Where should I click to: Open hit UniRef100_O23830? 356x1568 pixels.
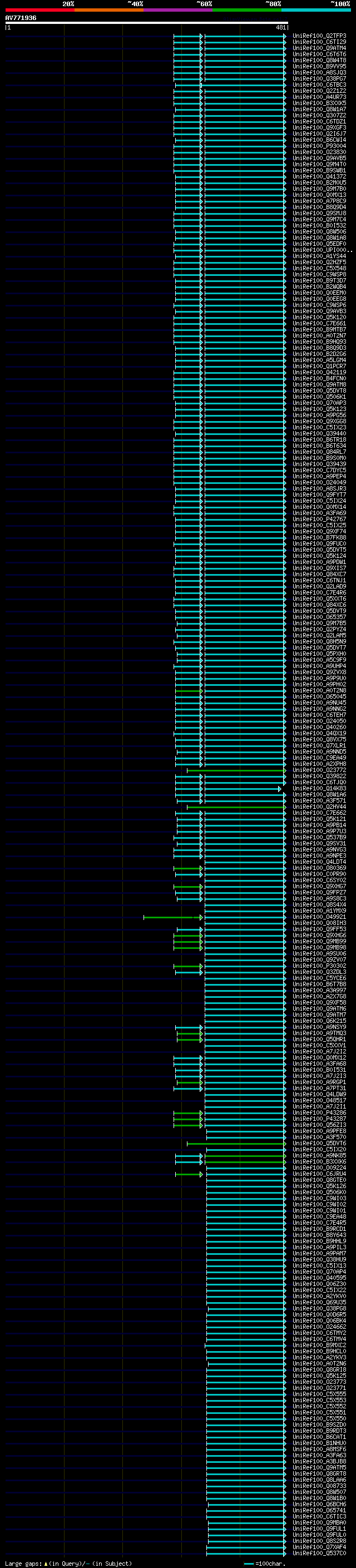coord(319,152)
